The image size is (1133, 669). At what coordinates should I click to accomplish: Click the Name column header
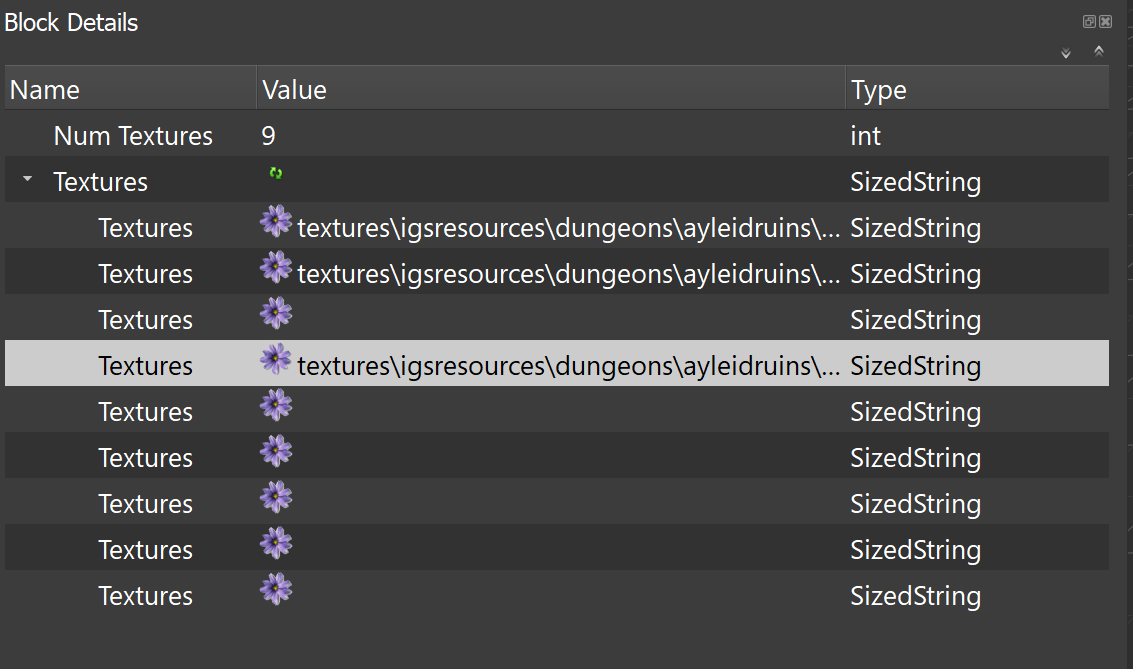click(x=45, y=90)
